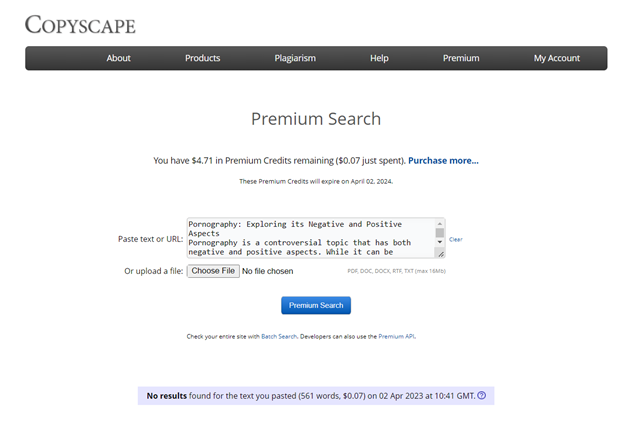Follow the Premium API link

[x=395, y=337]
